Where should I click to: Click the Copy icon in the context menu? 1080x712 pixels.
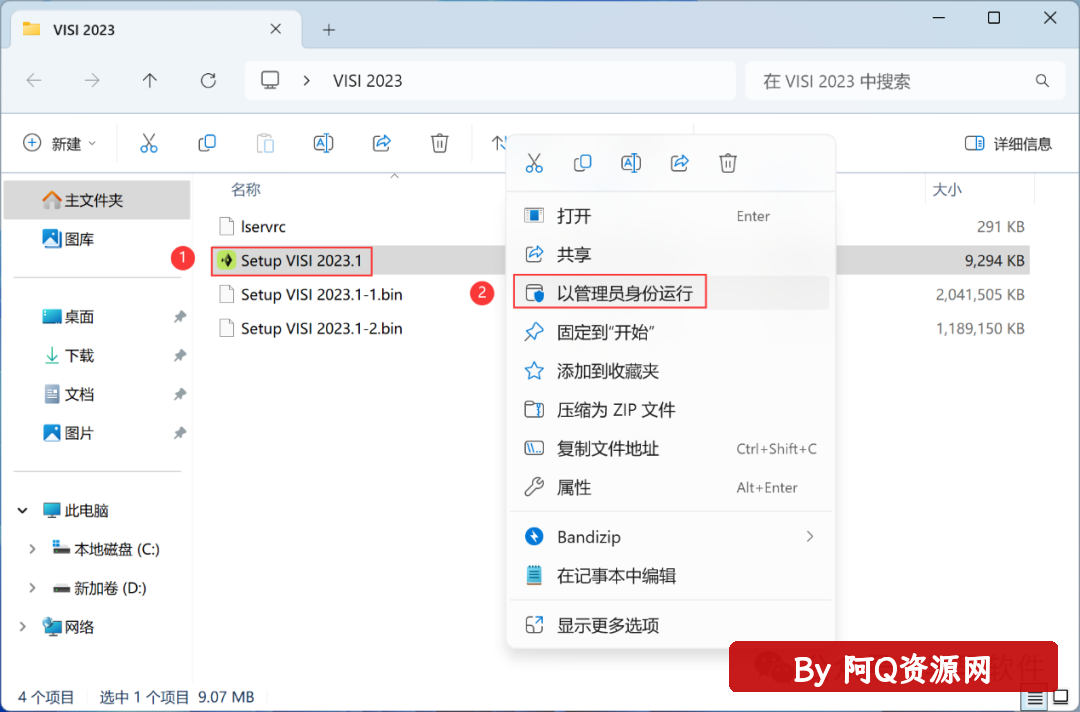coord(583,163)
